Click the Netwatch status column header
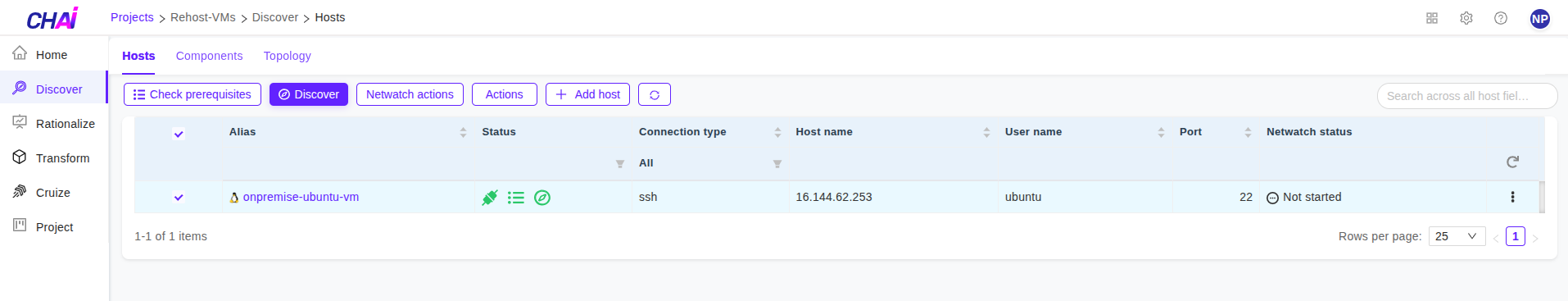Image resolution: width=1568 pixels, height=301 pixels. 1309,132
